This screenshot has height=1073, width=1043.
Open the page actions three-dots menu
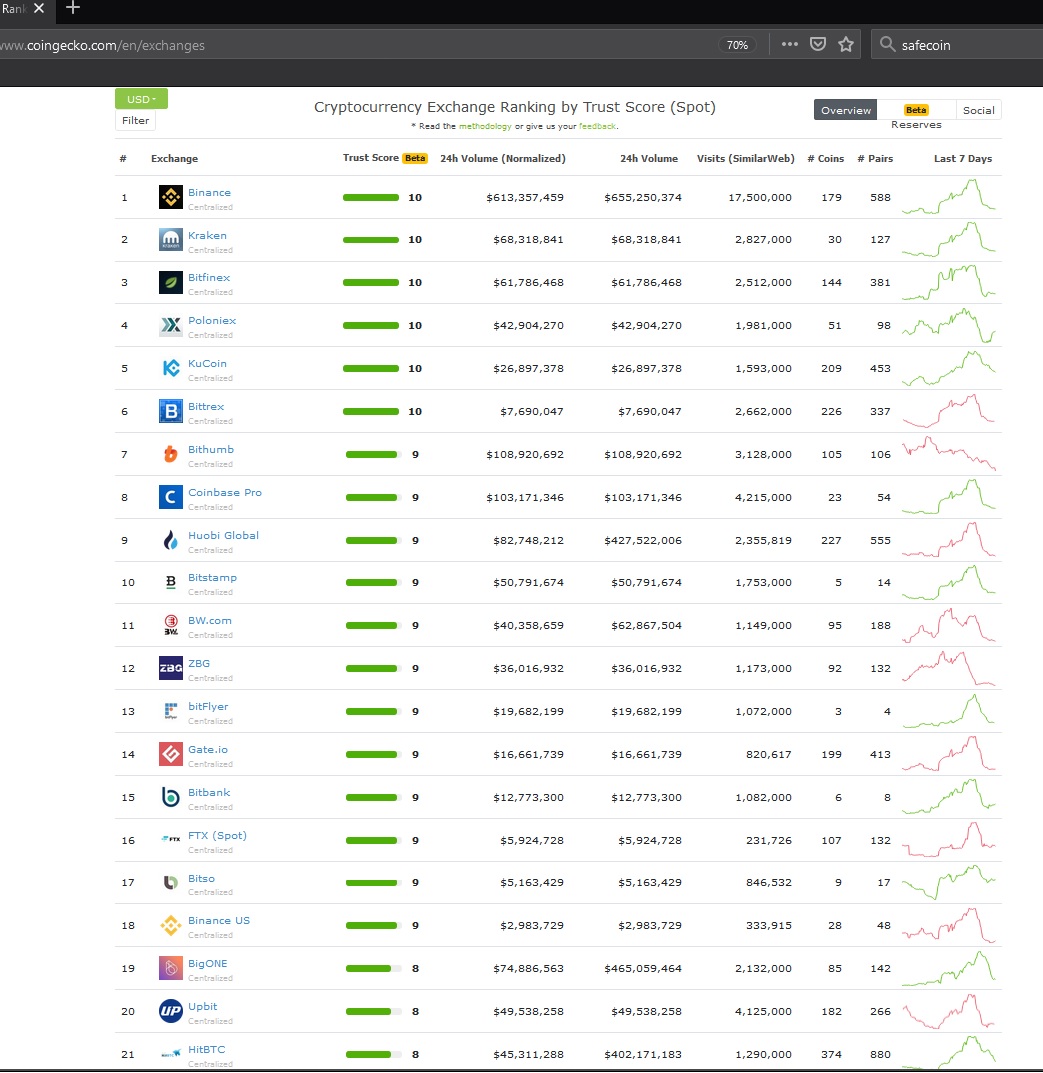(x=790, y=44)
